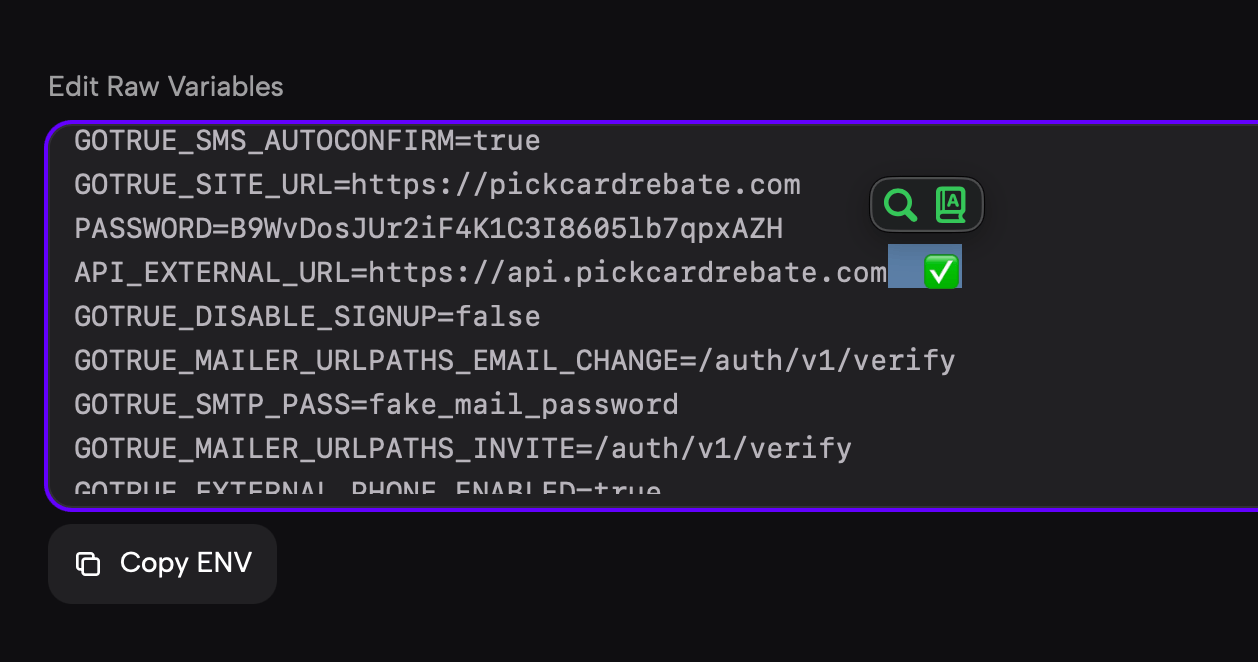Click the dictionary book icon in popup
Viewport: 1258px width, 662px height.
[951, 205]
